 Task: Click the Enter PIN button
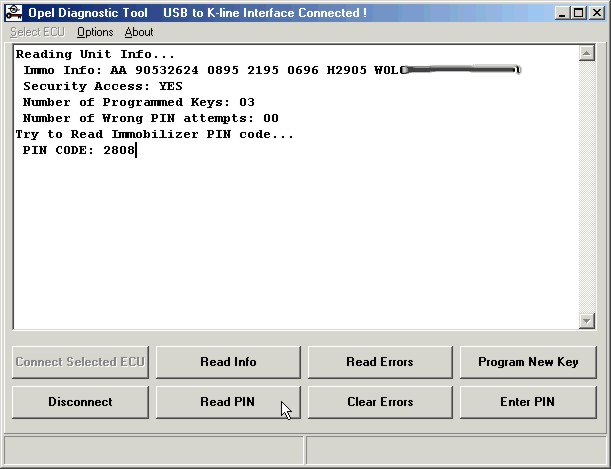coord(528,402)
